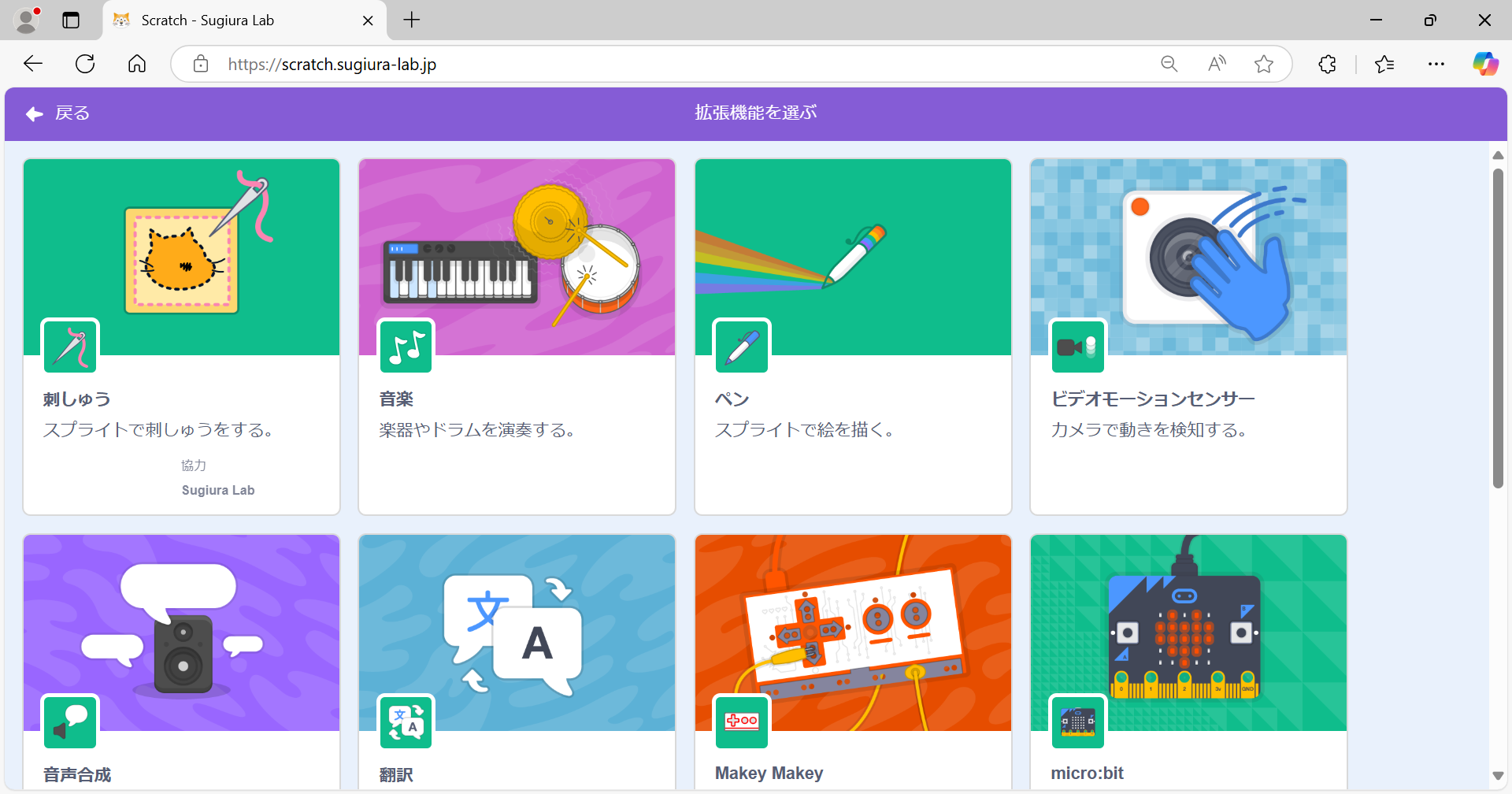Click the ビデオモーションセンサー title

pyautogui.click(x=1153, y=399)
